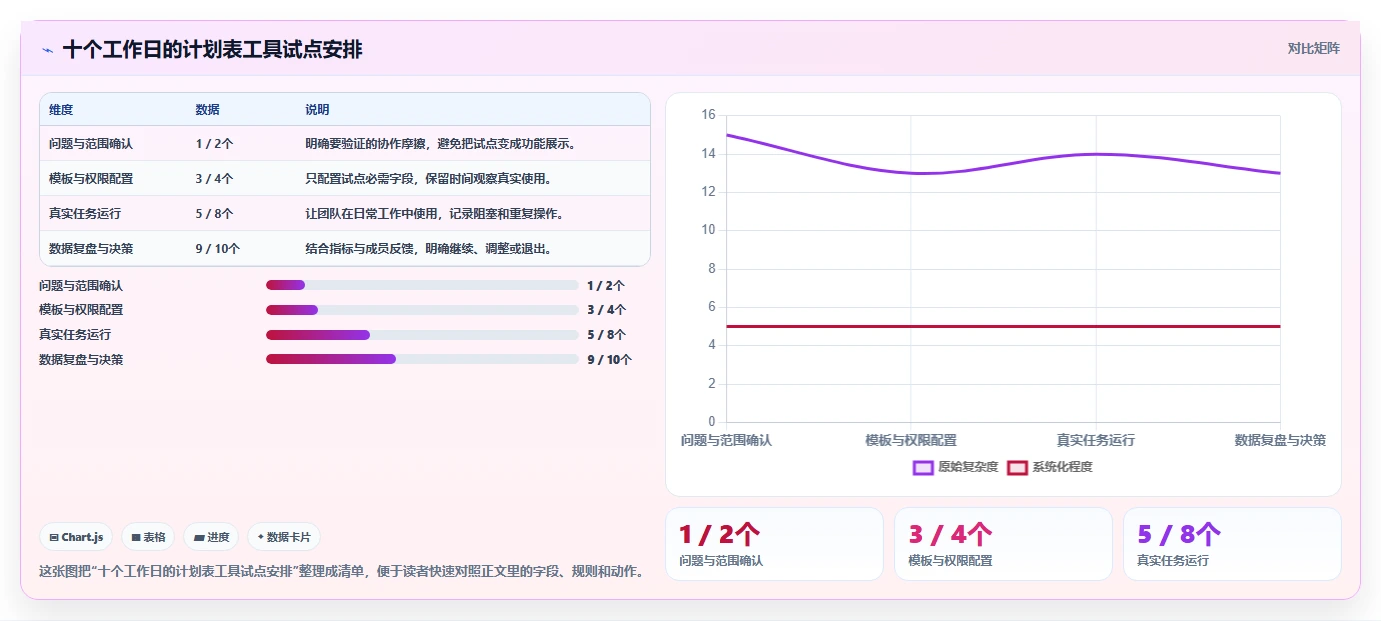1381x621 pixels.
Task: Click the lightning icon beside the title
Action: (47, 50)
